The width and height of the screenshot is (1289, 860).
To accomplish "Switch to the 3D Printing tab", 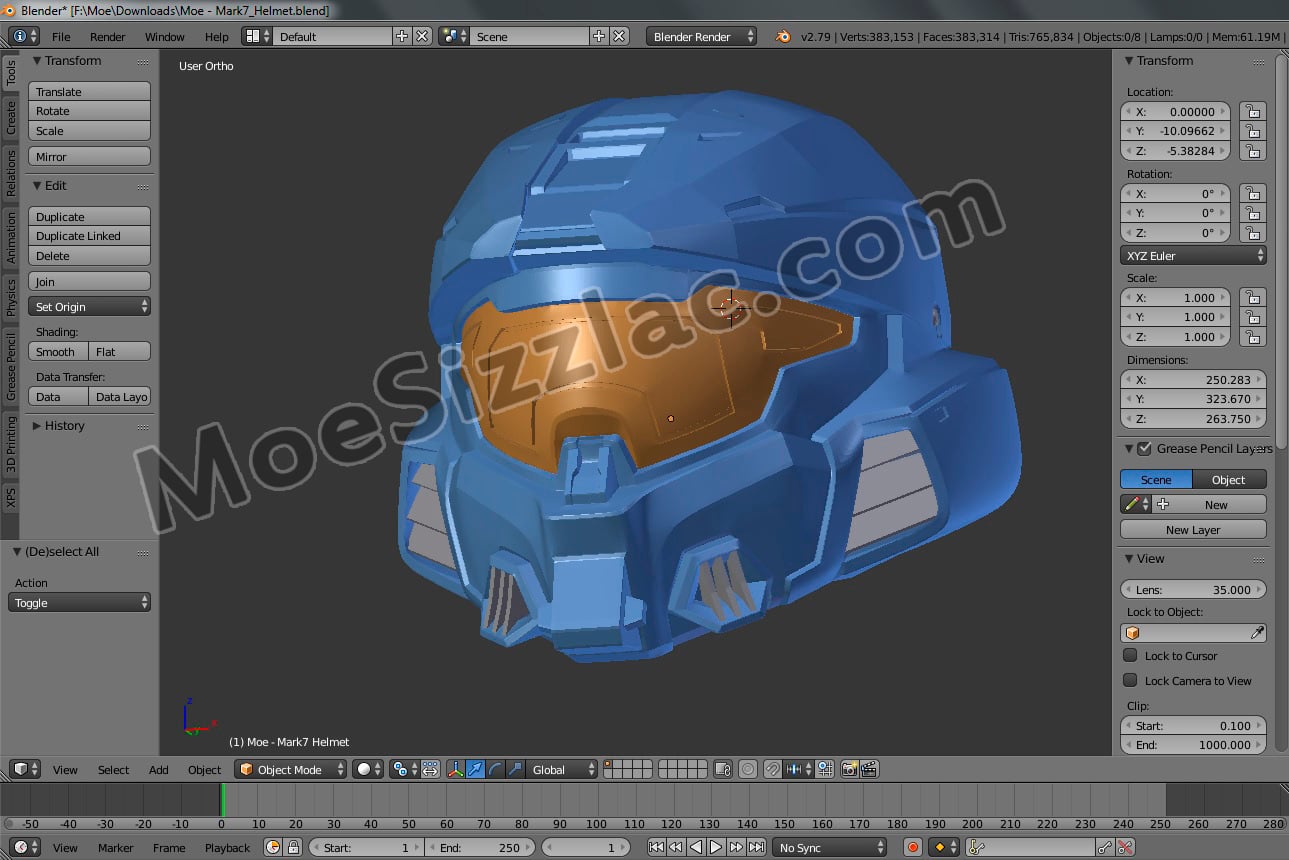I will (x=11, y=445).
